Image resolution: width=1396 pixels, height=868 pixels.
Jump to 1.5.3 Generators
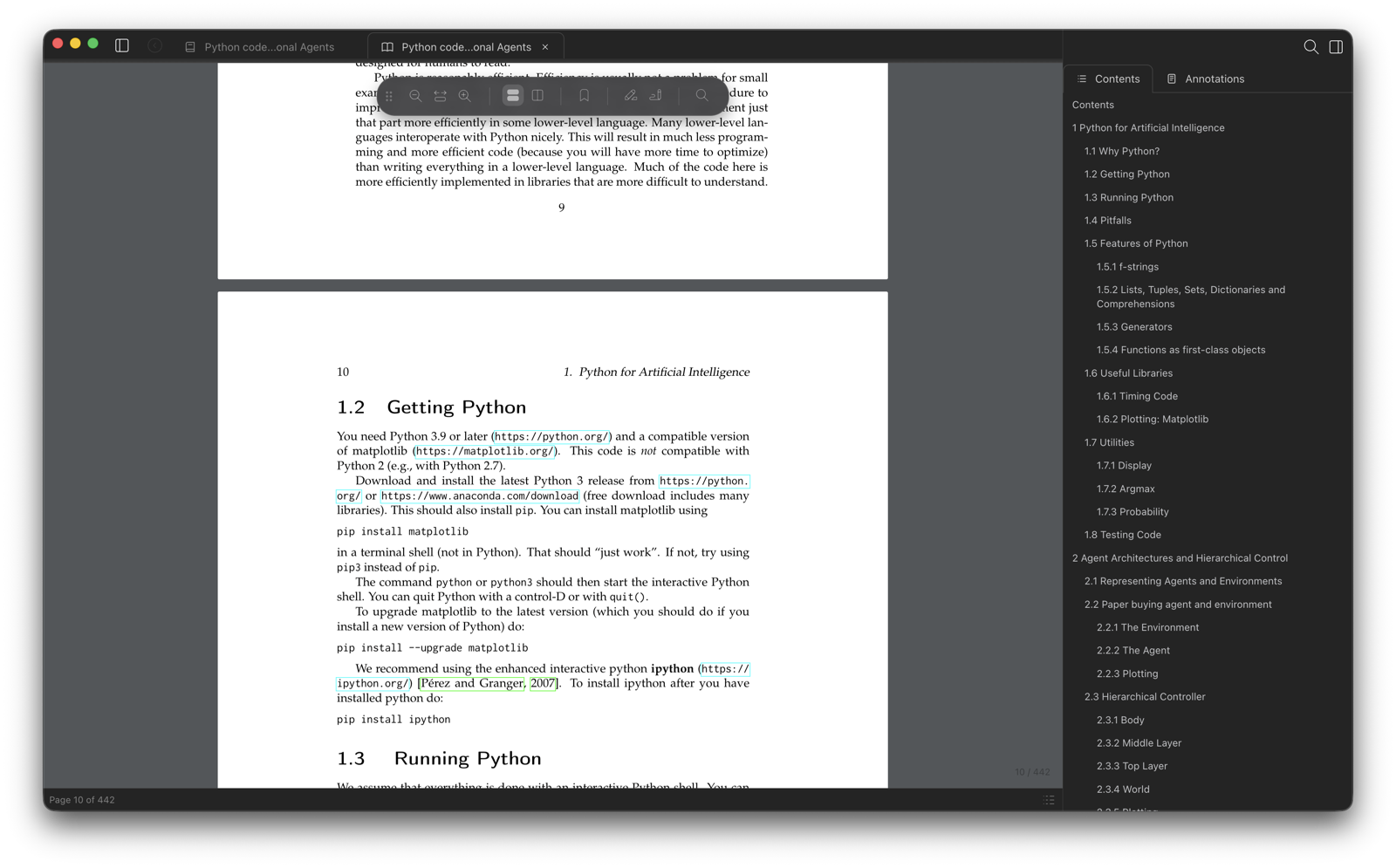(x=1134, y=327)
